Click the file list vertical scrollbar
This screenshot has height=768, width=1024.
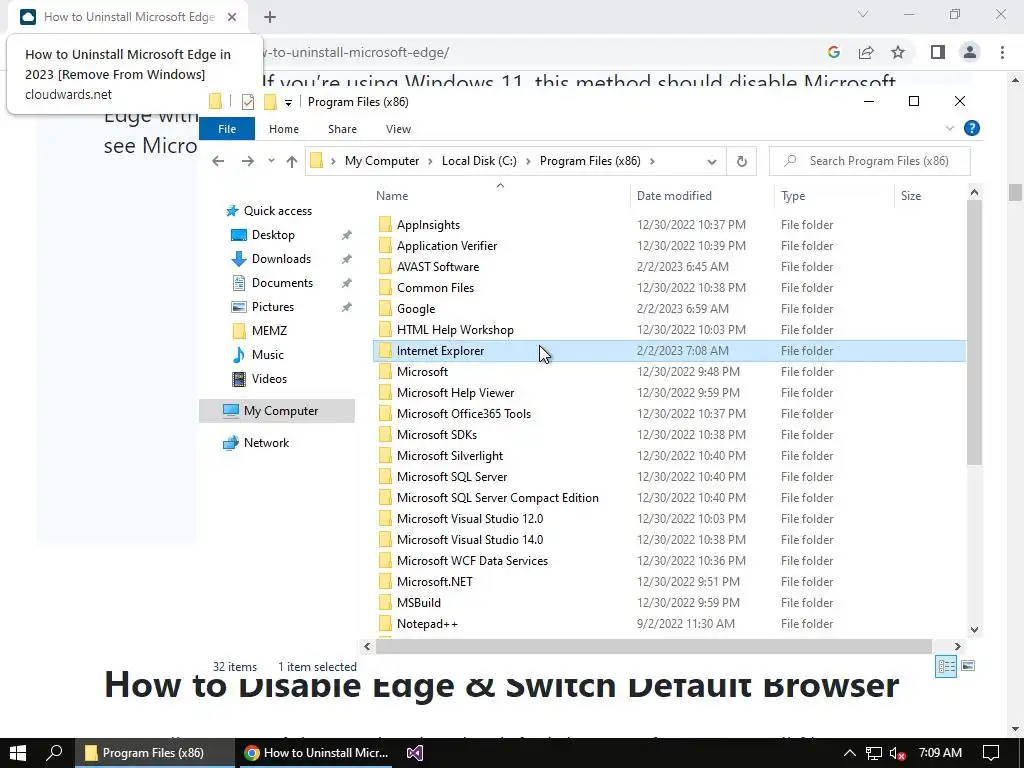tap(974, 332)
